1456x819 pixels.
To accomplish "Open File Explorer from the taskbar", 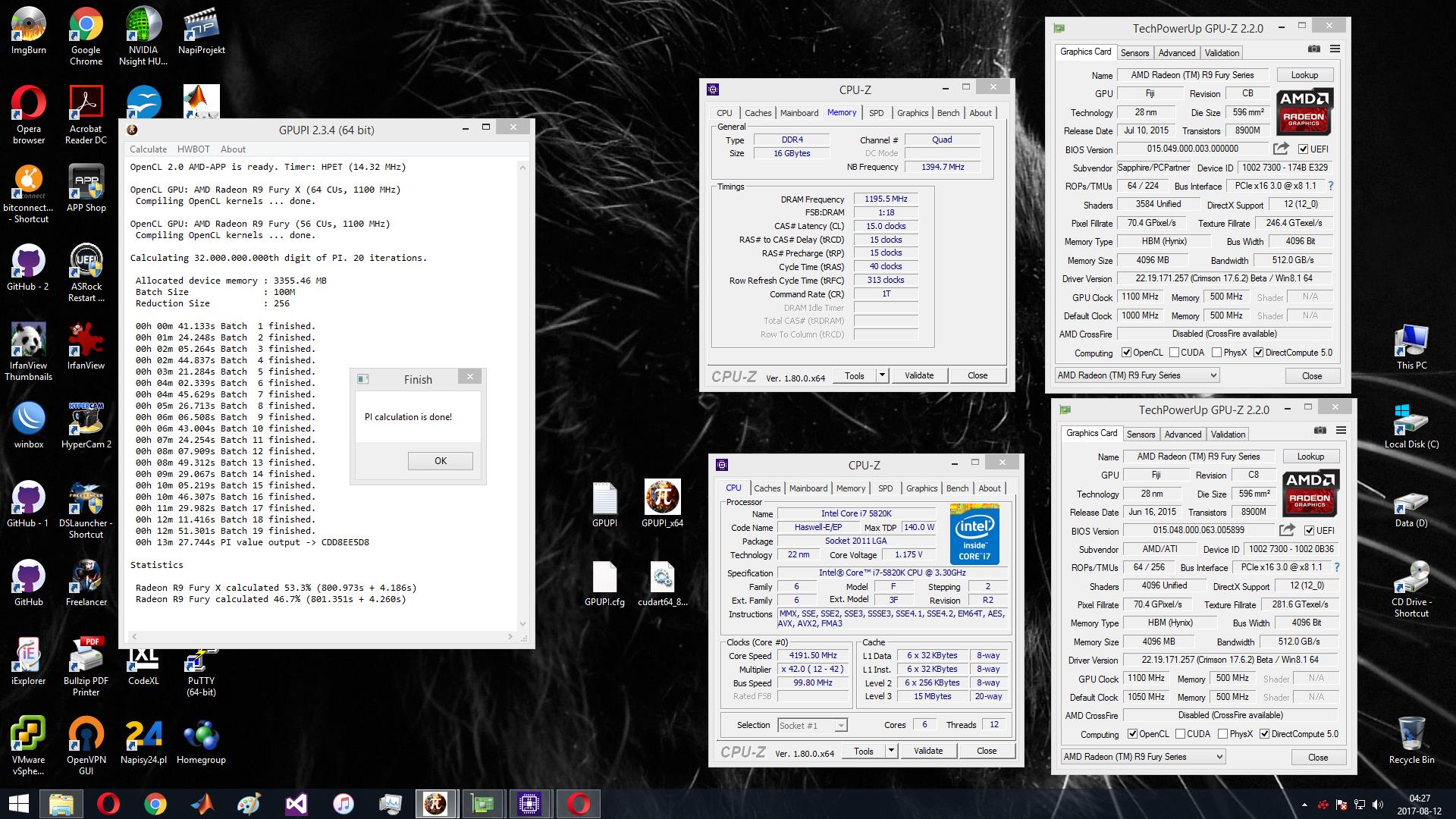I will pos(61,803).
